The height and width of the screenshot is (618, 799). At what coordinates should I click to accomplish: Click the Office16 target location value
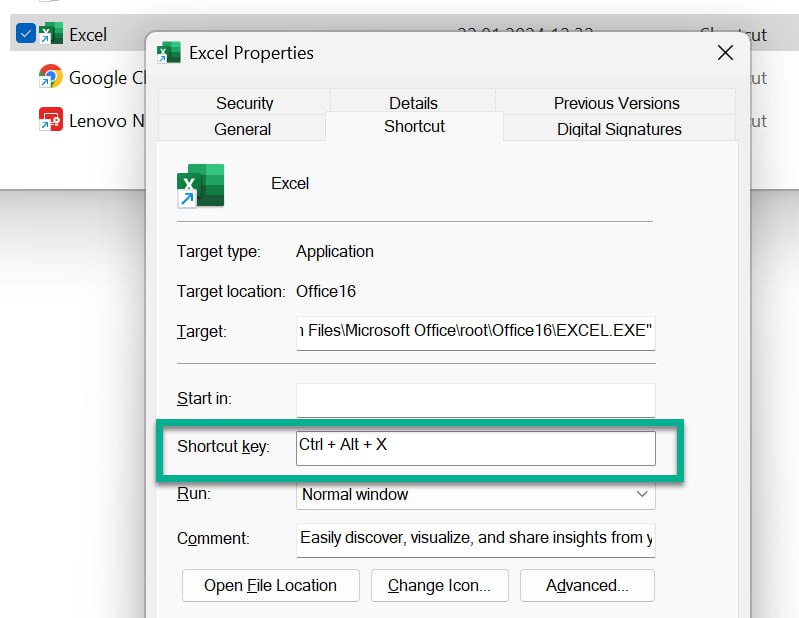[x=326, y=291]
